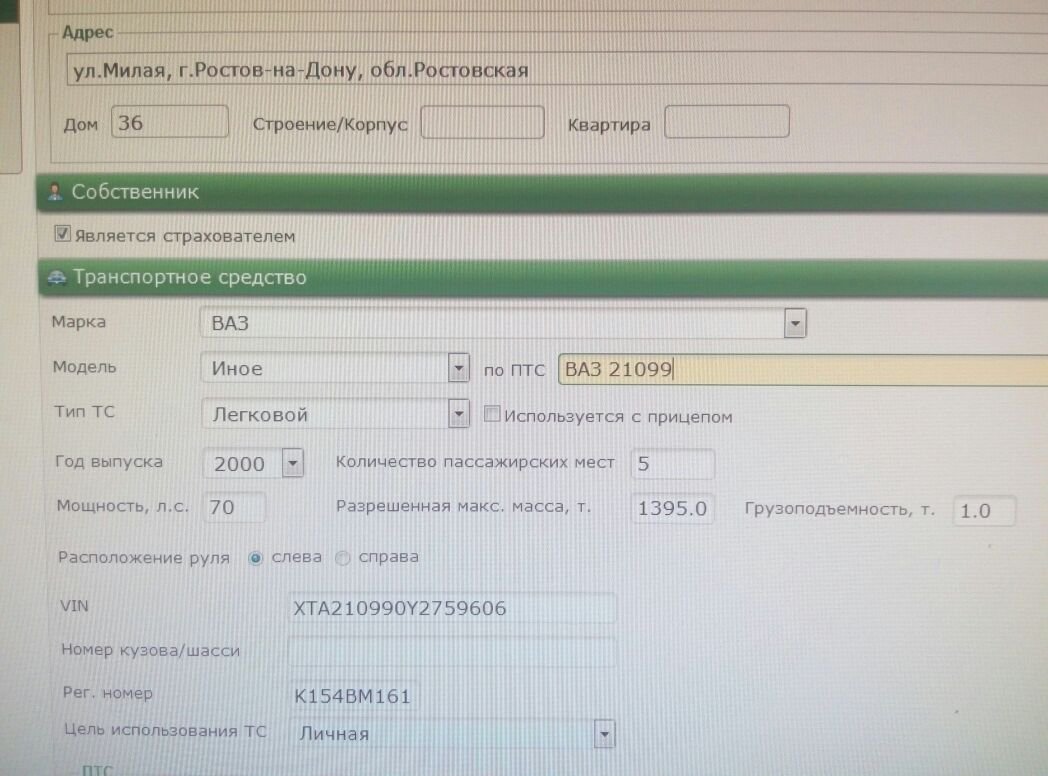This screenshot has width=1048, height=776.
Task: Click the empty Квартира field
Action: pyautogui.click(x=727, y=122)
